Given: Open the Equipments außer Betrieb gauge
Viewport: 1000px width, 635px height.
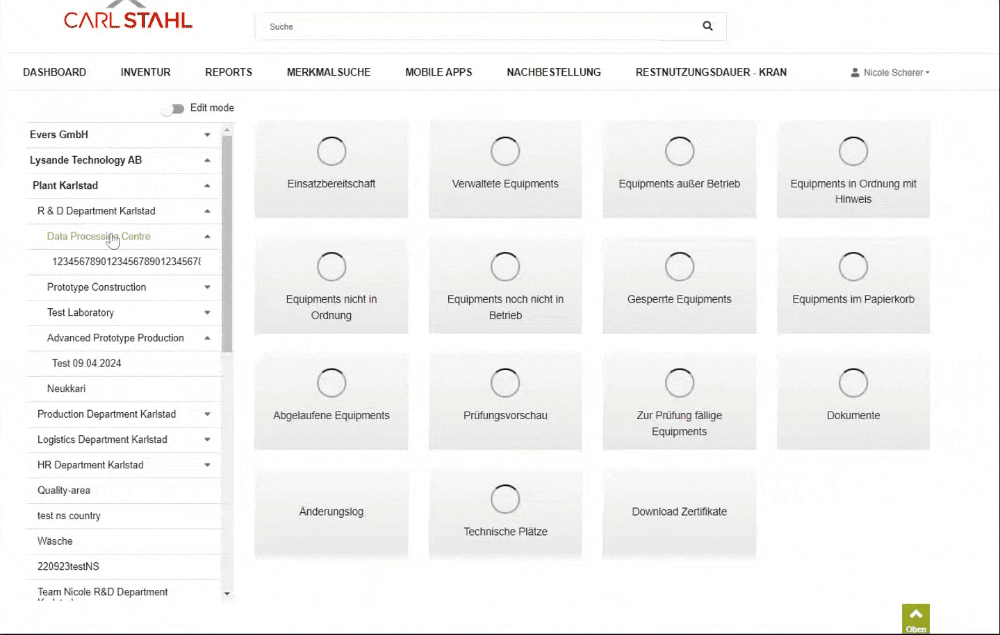Looking at the screenshot, I should tap(679, 151).
